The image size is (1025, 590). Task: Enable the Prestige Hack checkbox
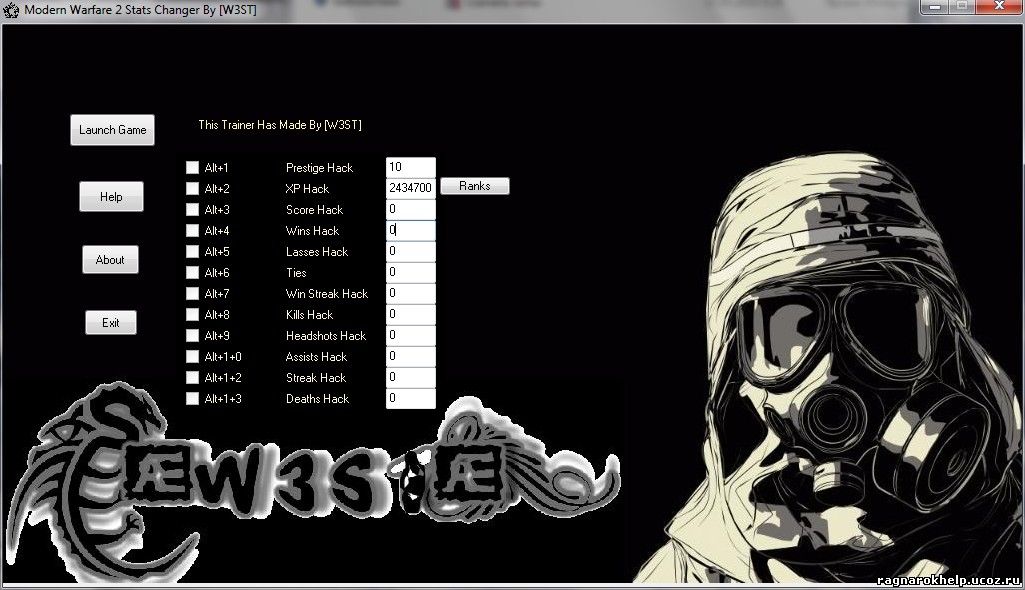tap(192, 168)
